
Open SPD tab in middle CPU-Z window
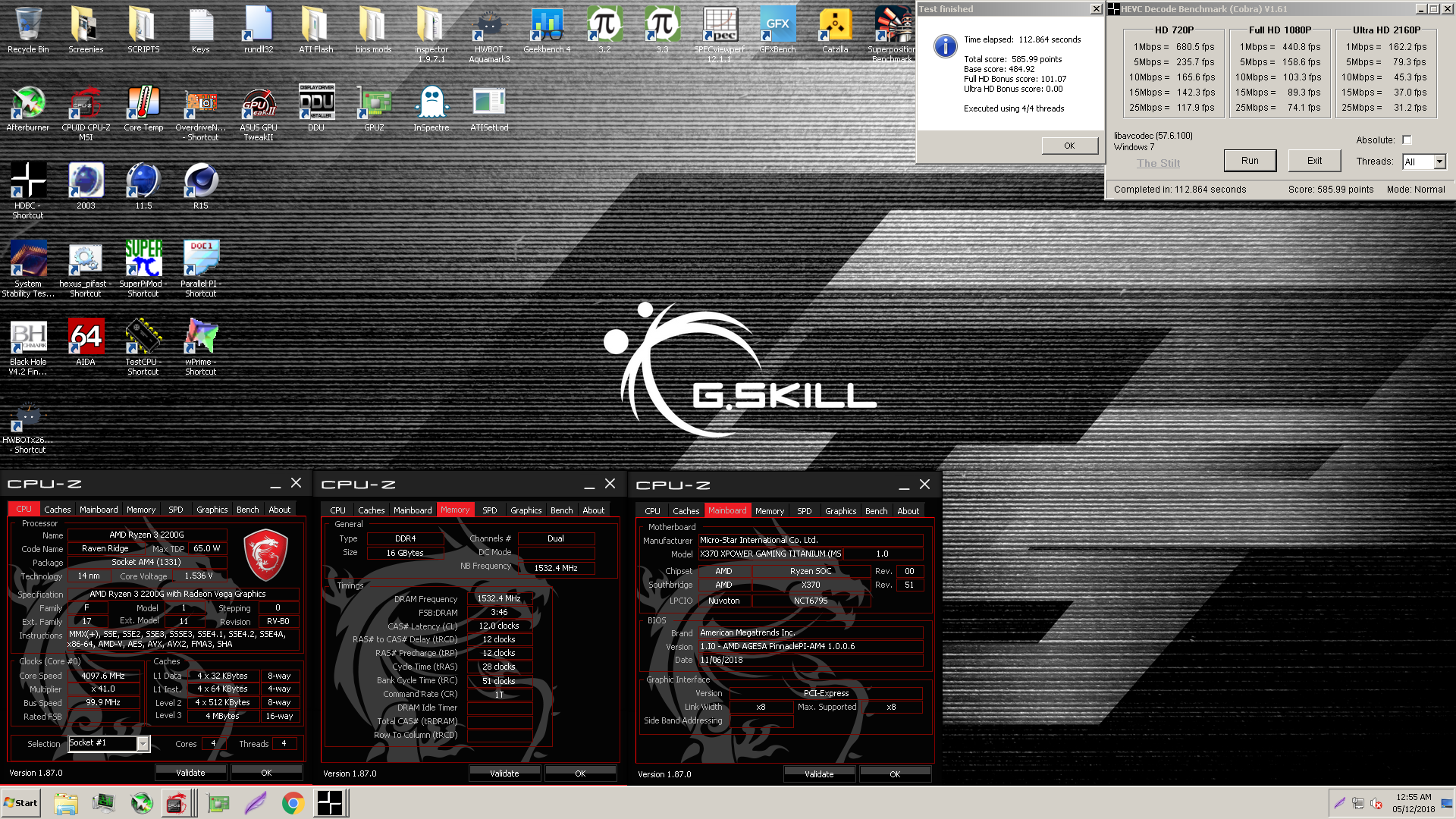(x=490, y=510)
